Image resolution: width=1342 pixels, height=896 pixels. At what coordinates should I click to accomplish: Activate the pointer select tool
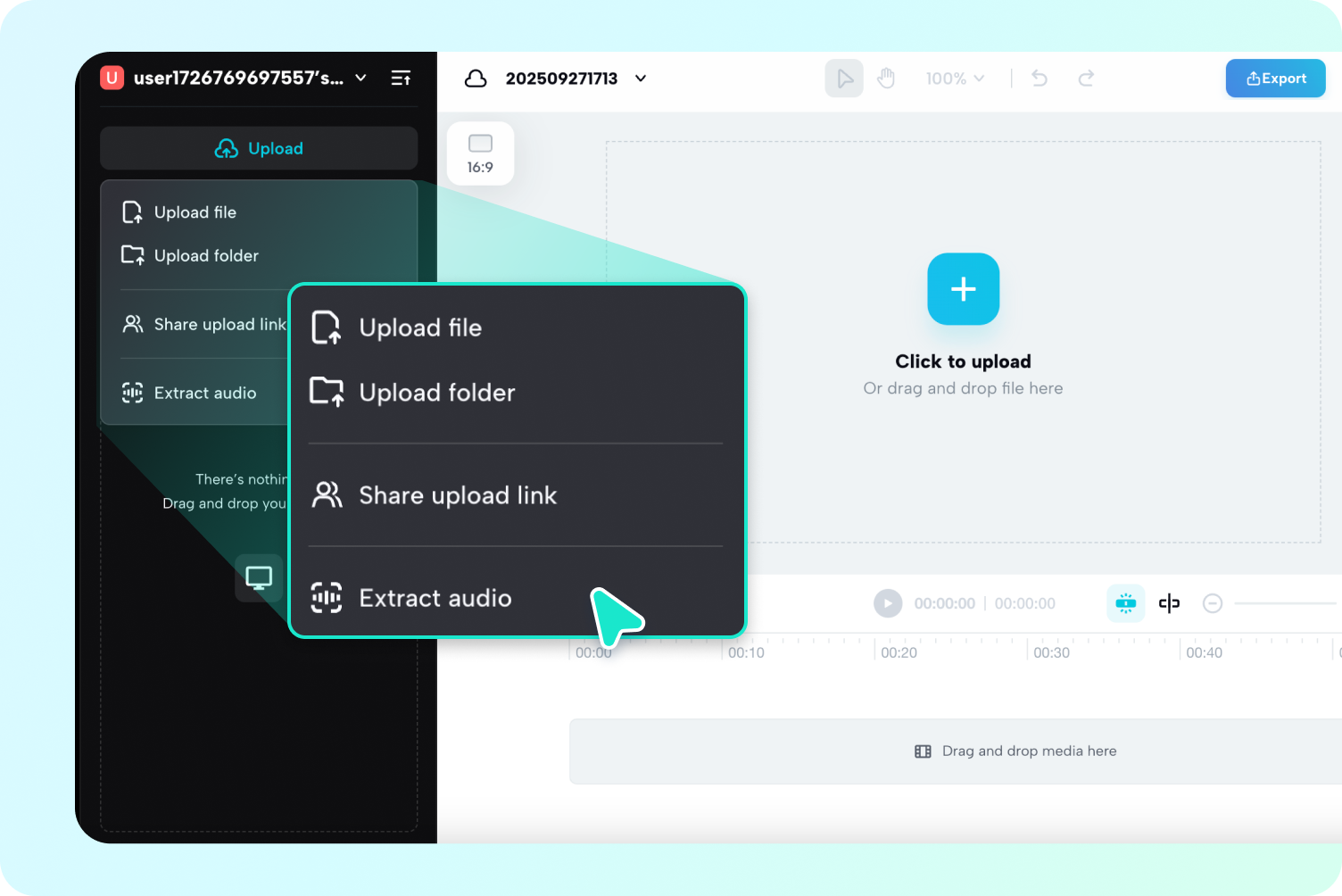(844, 79)
